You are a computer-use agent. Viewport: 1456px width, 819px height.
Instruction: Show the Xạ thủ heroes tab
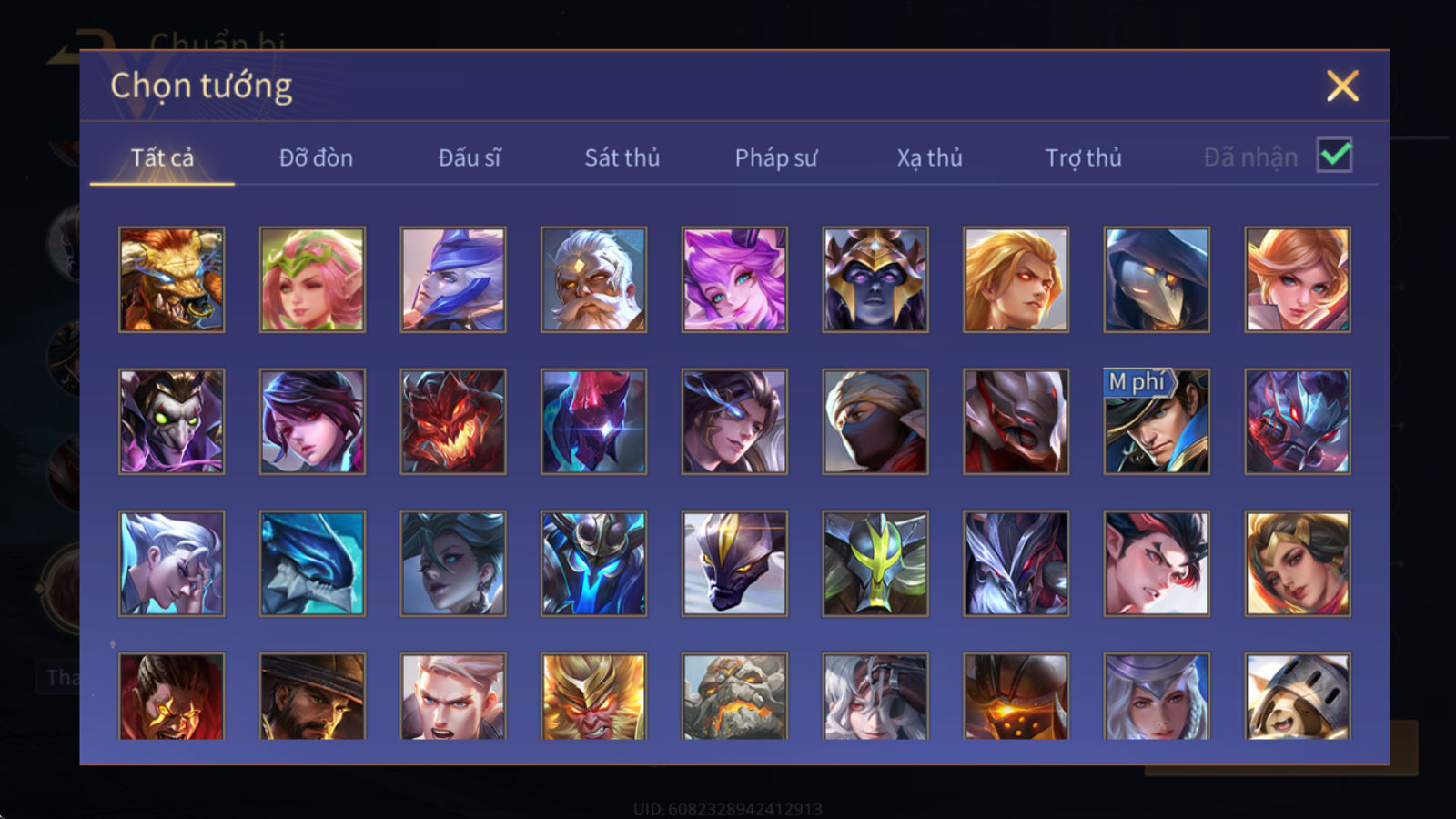click(929, 157)
